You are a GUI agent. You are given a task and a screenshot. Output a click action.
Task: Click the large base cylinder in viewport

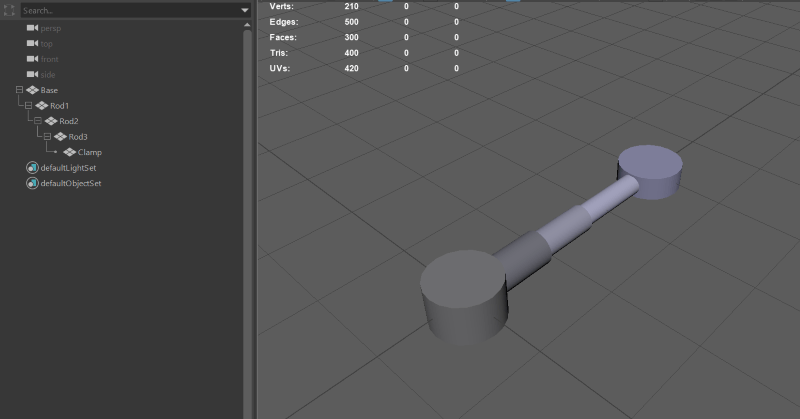coord(461,295)
